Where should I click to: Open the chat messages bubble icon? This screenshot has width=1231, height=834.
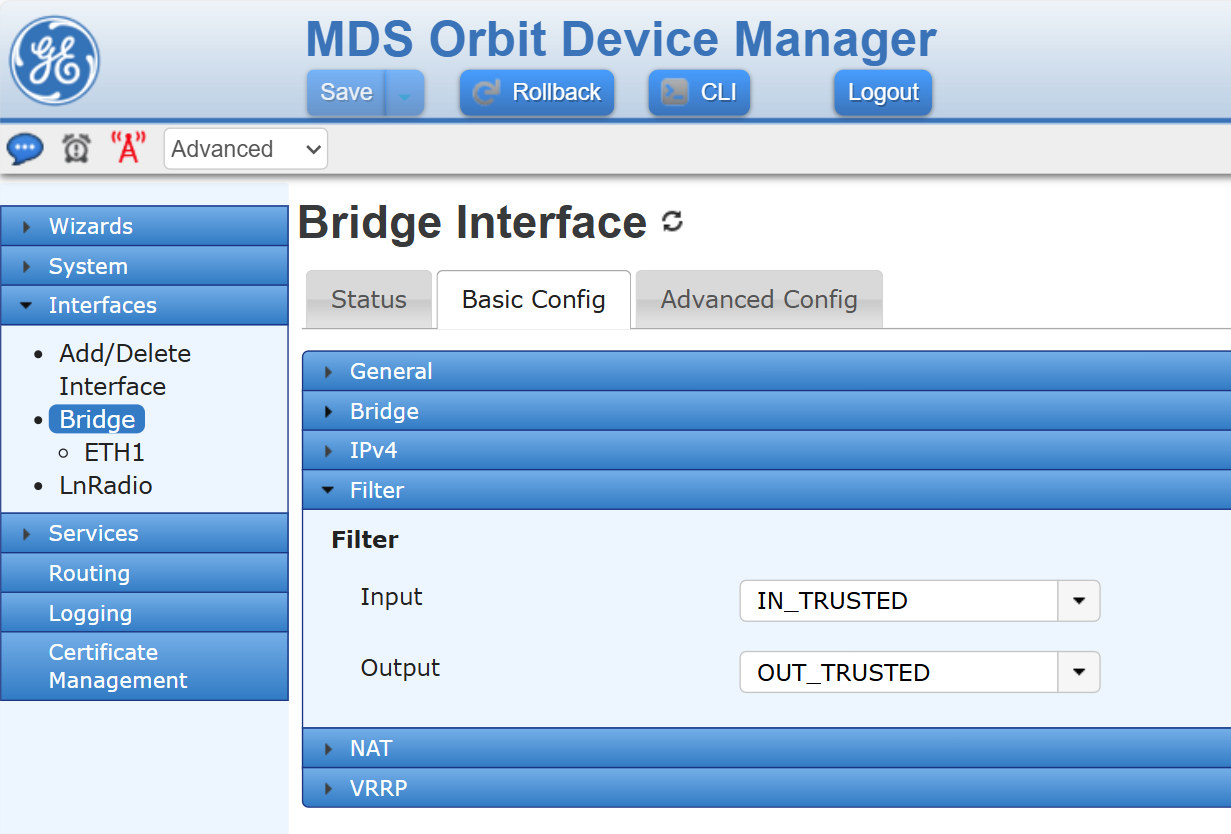(25, 149)
